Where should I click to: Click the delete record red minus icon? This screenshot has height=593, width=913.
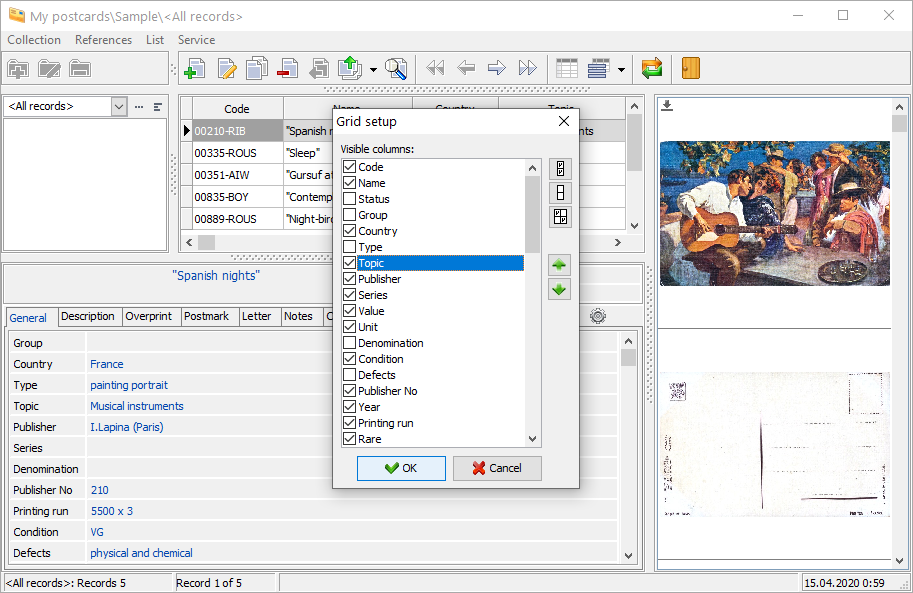tap(288, 68)
